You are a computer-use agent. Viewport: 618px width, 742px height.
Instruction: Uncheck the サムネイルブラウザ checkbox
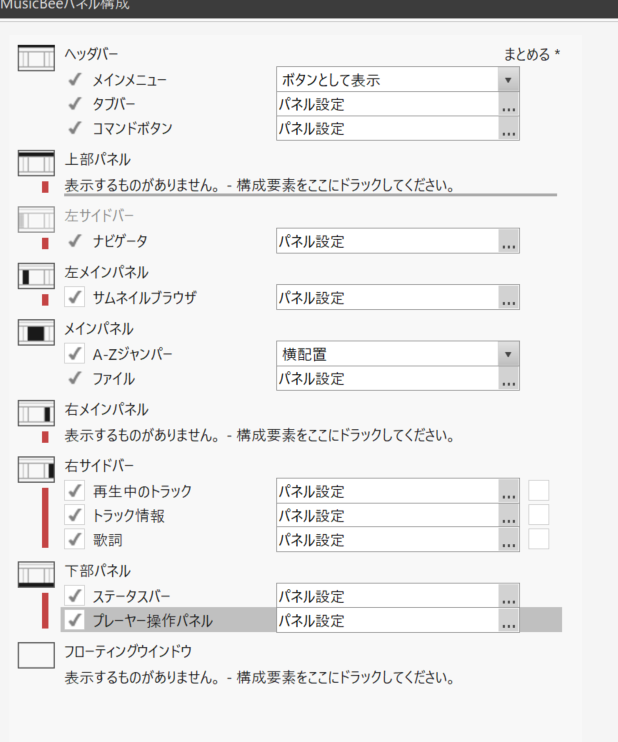coord(74,297)
